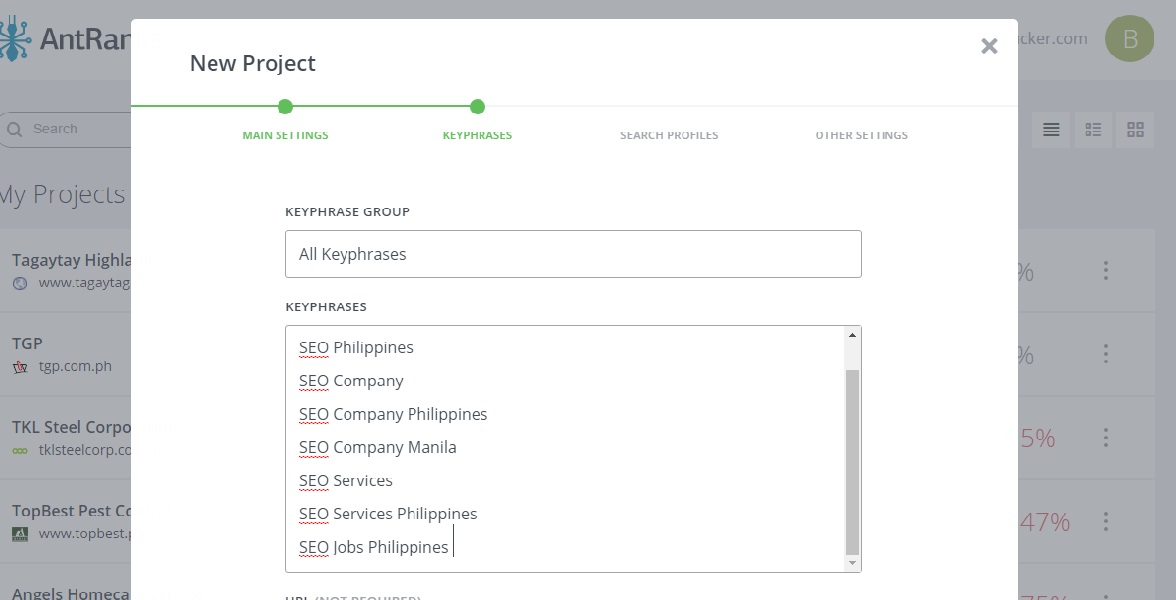Switch to compact list view icon
The width and height of the screenshot is (1176, 600).
click(x=1093, y=129)
